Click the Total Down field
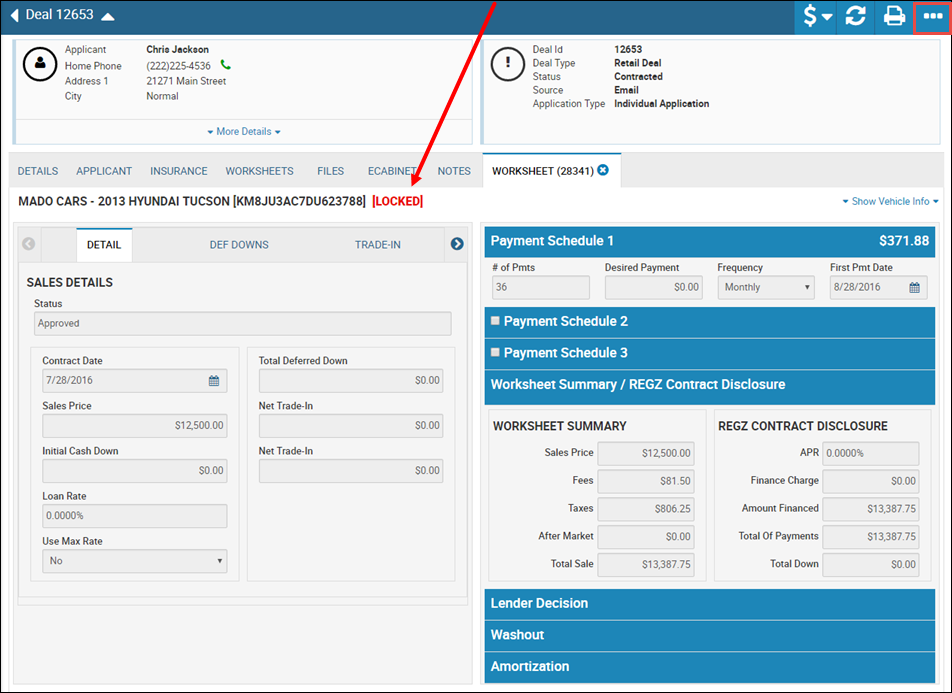Viewport: 952px width, 693px height. pyautogui.click(x=871, y=565)
